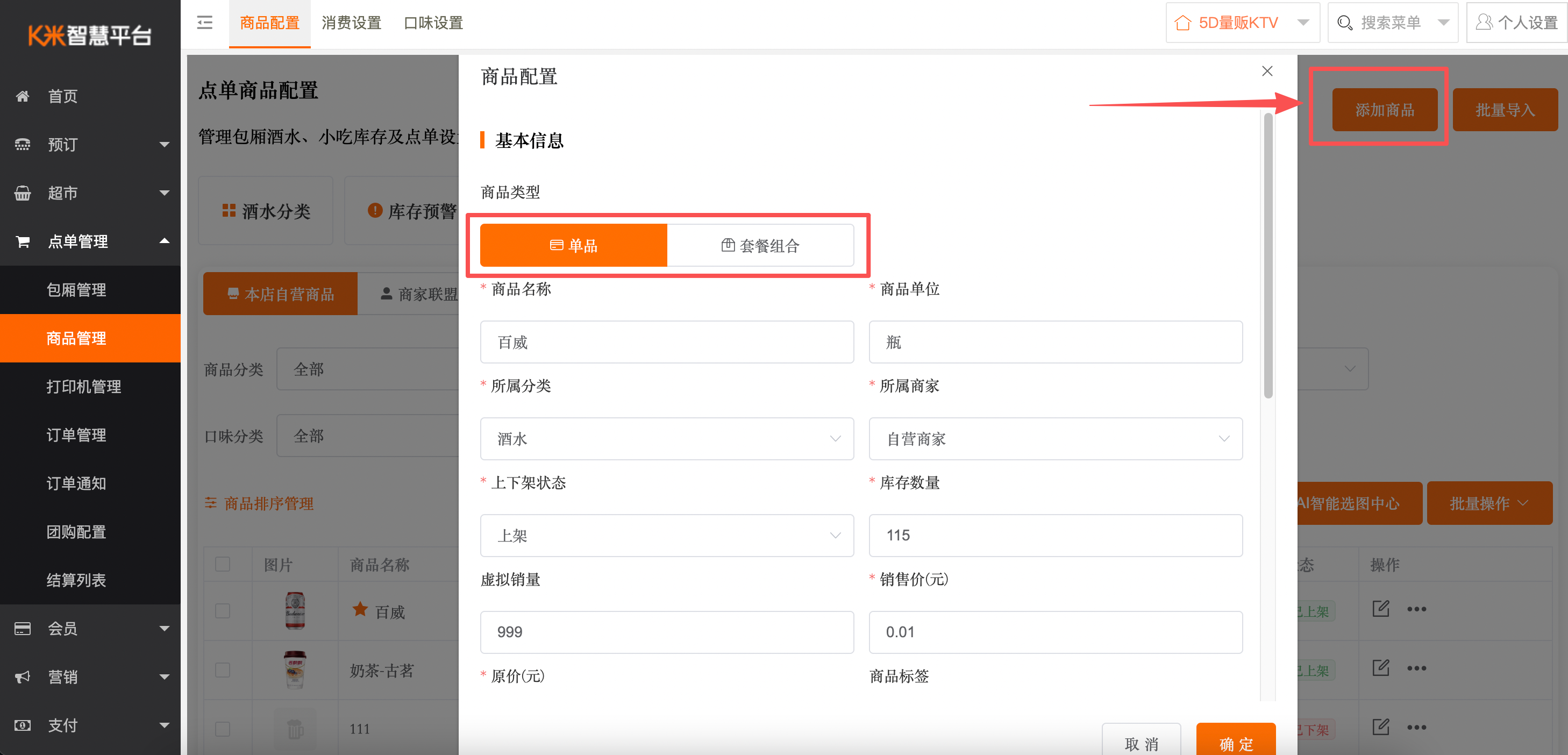Open the 所属分类 dropdown showing 酒水
Image resolution: width=1568 pixels, height=755 pixels.
[x=667, y=439]
